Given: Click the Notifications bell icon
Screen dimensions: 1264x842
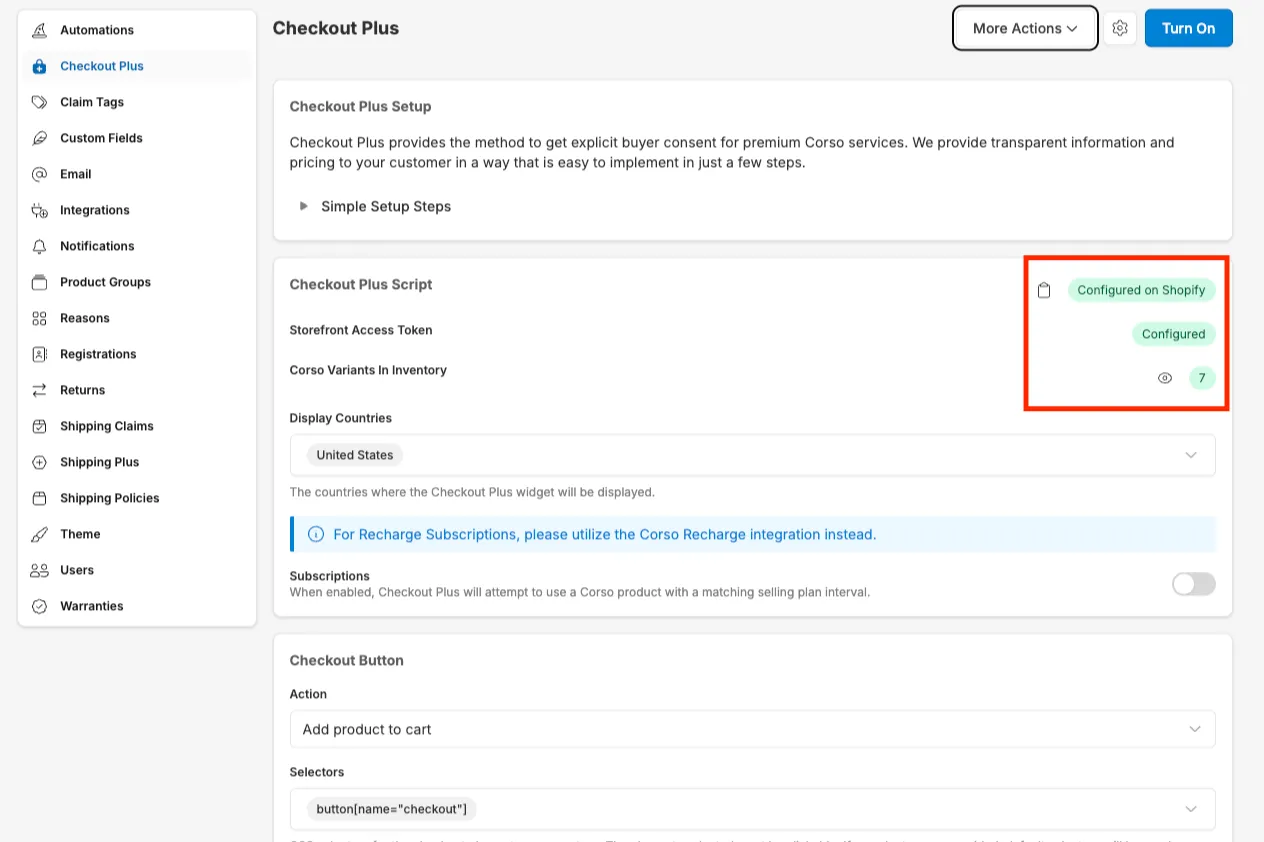Looking at the screenshot, I should [x=39, y=246].
